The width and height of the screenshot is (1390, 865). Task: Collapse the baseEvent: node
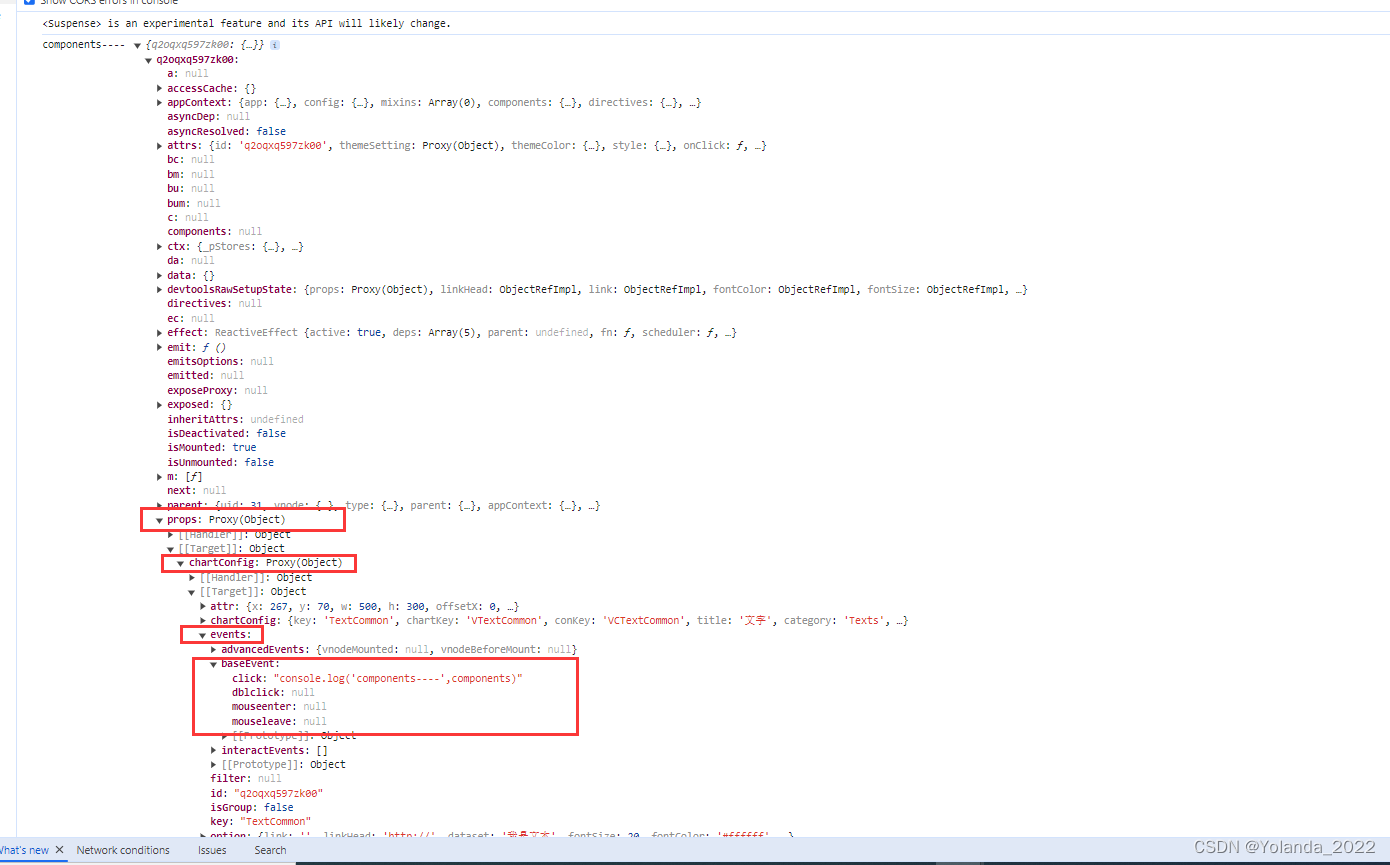pos(214,664)
